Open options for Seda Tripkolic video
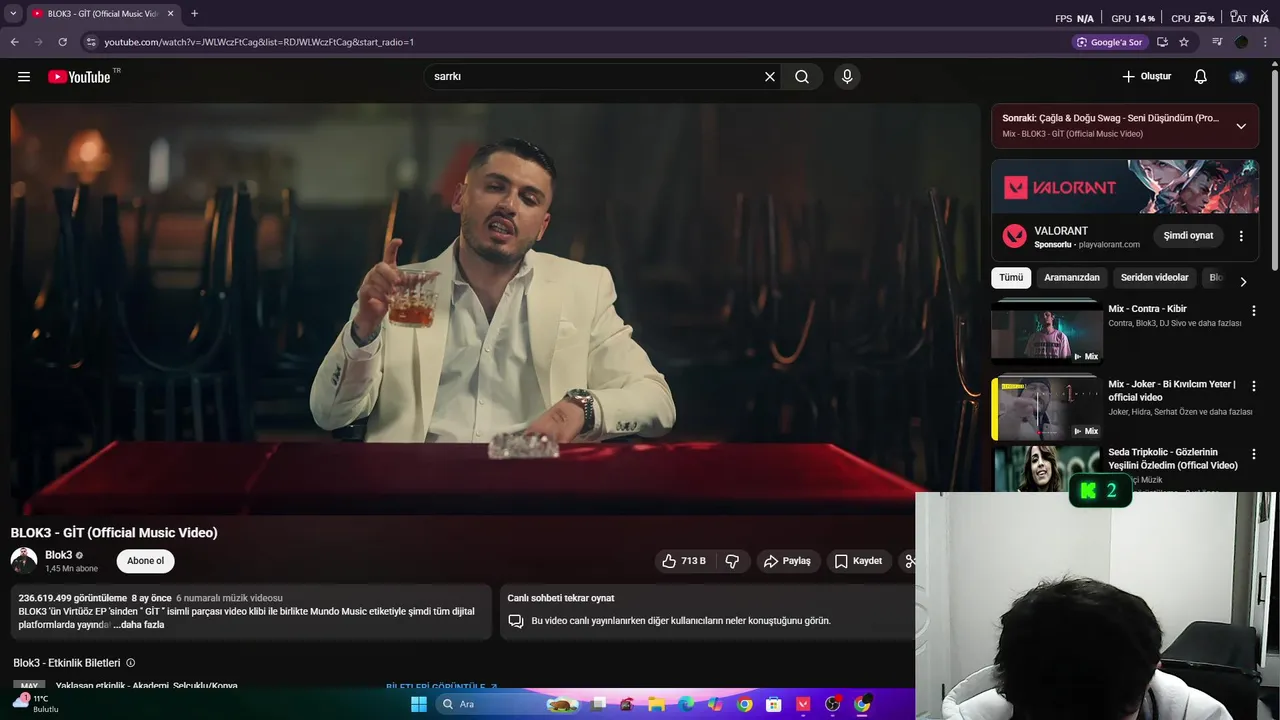Image resolution: width=1280 pixels, height=720 pixels. click(1254, 454)
